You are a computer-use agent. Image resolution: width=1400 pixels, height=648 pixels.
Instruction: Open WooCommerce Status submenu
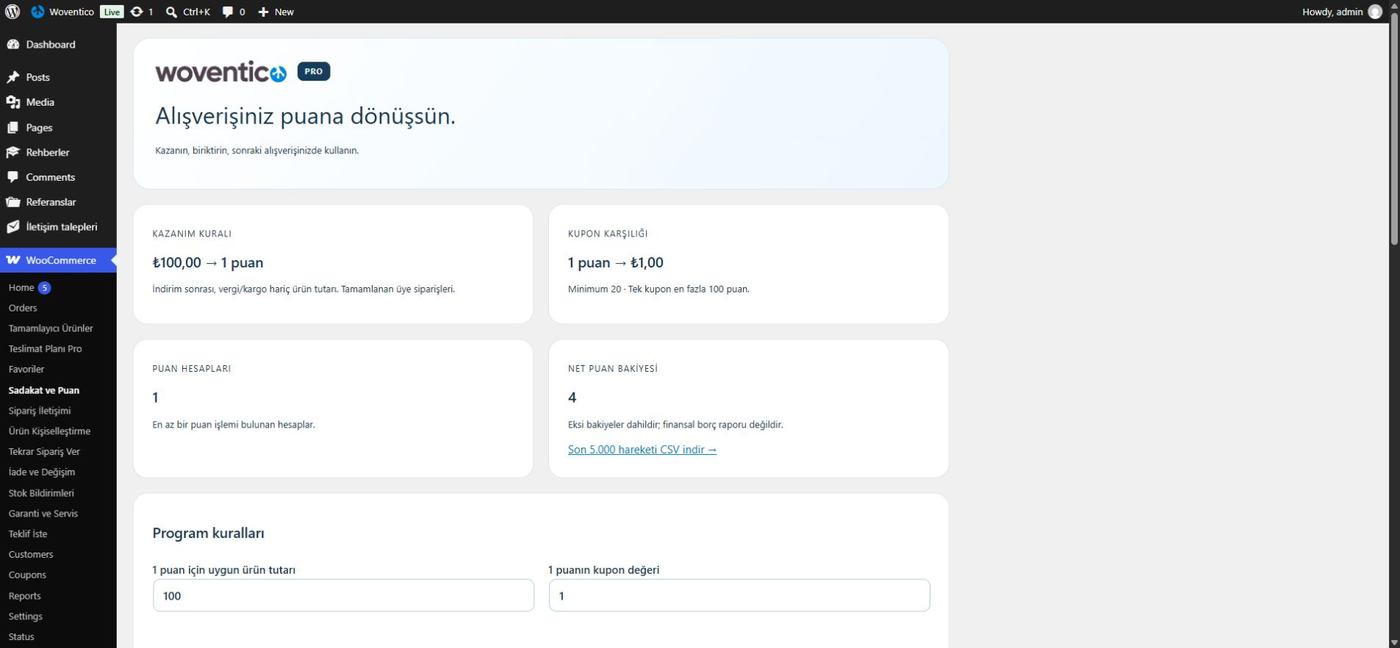[x=21, y=637]
